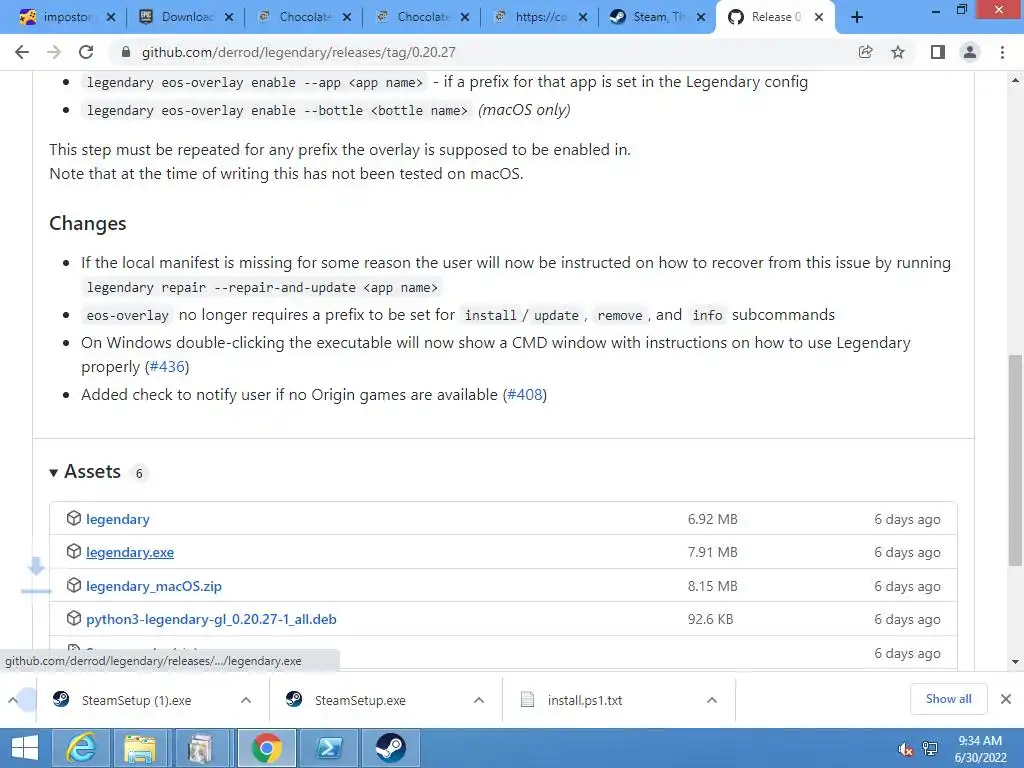
Task: Launch Internet Explorer from taskbar
Action: (81, 748)
